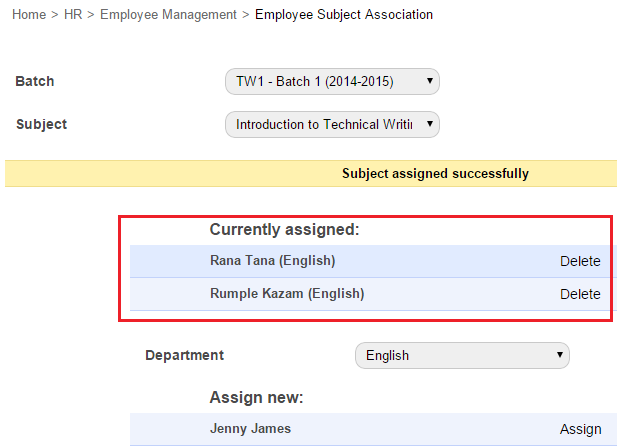617x448 pixels.
Task: Click the Employee Subject Association breadcrumb
Action: tap(344, 15)
